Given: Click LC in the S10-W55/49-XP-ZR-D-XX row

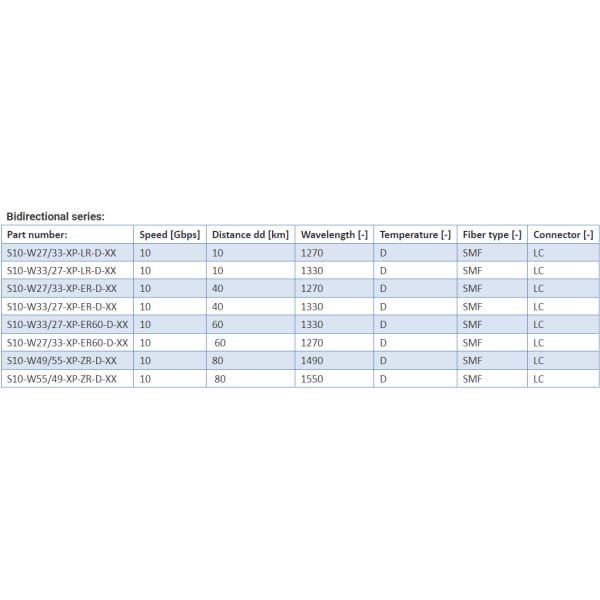Looking at the screenshot, I should (x=538, y=379).
